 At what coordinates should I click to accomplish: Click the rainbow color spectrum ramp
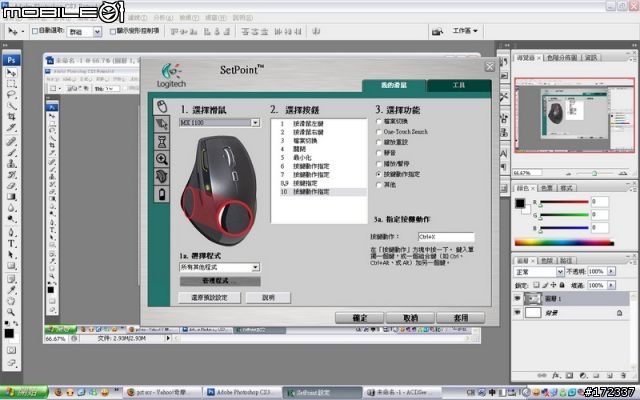(x=564, y=243)
